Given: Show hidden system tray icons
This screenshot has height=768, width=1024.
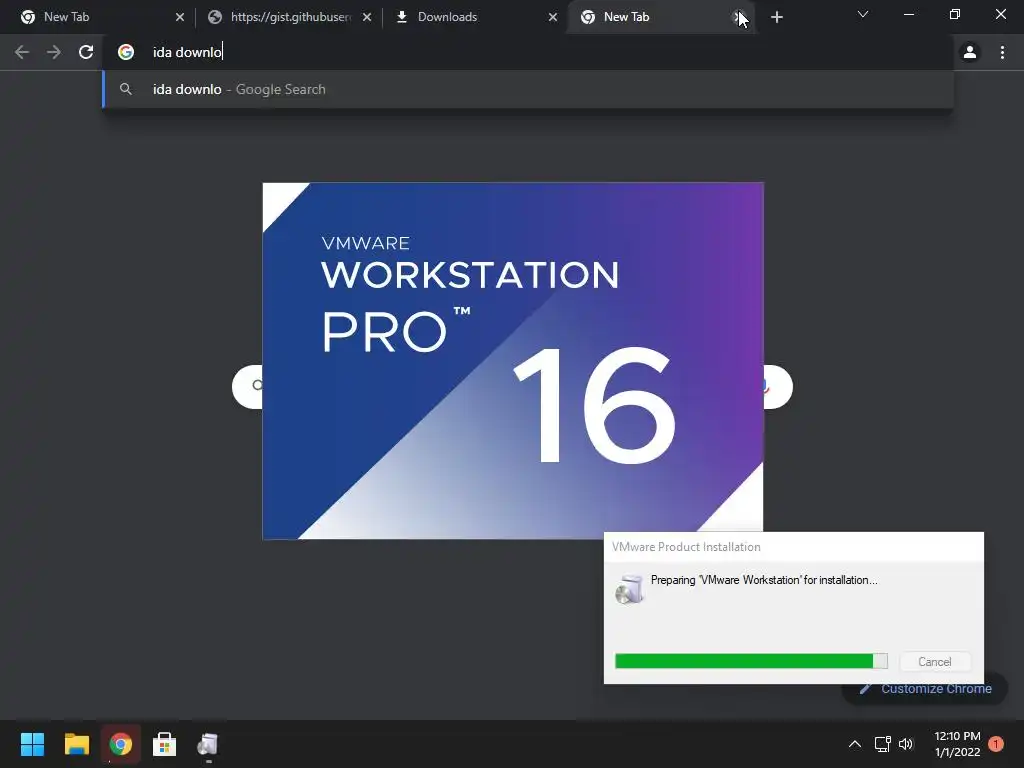Looking at the screenshot, I should (854, 744).
